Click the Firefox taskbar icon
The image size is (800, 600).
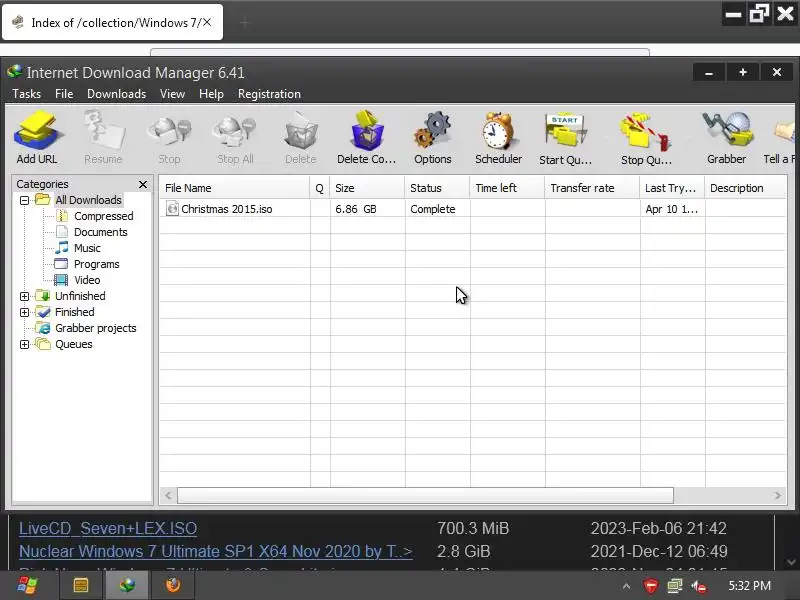coord(173,585)
